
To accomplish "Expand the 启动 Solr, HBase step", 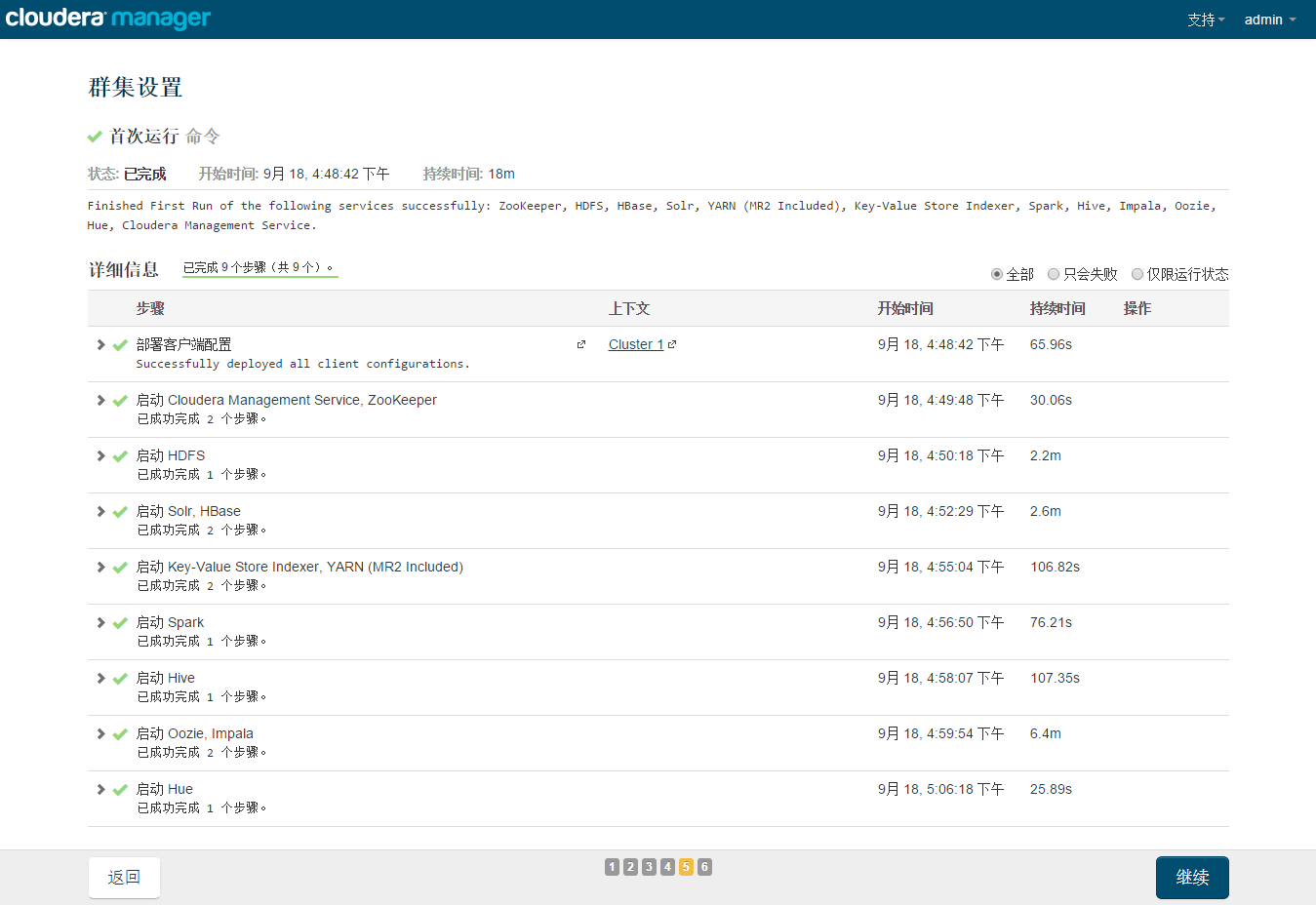I will click(x=100, y=511).
